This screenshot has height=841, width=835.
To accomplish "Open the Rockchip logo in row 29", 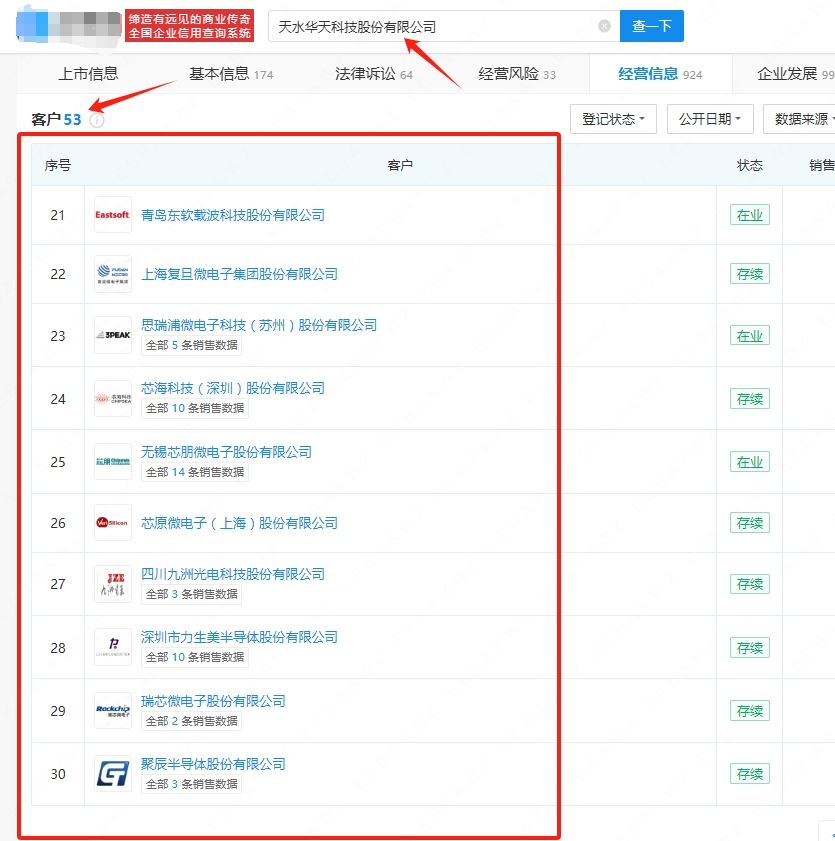I will click(x=113, y=711).
